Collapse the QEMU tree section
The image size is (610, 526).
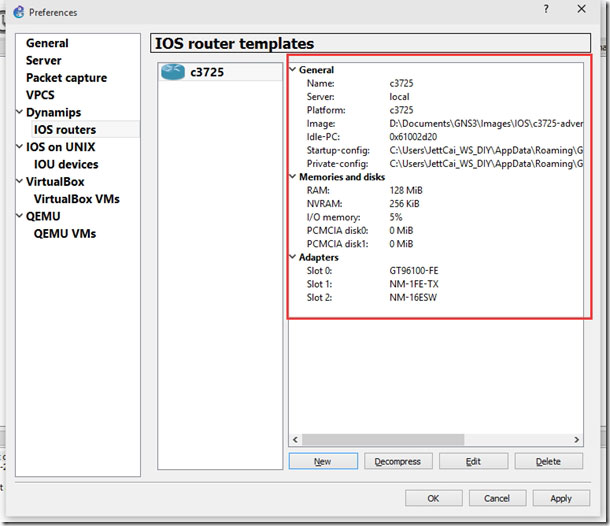click(x=19, y=216)
